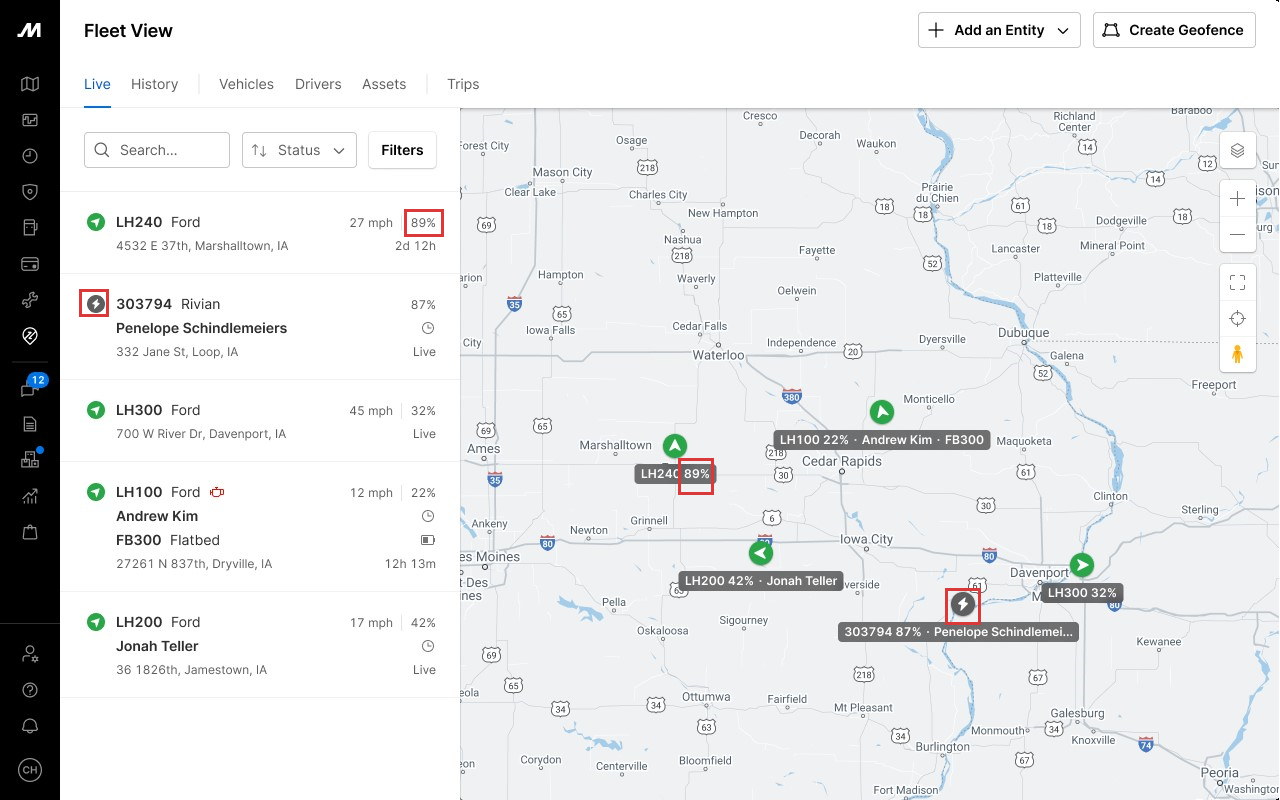
Task: Open the boxes icon with blue dot
Action: click(x=30, y=460)
